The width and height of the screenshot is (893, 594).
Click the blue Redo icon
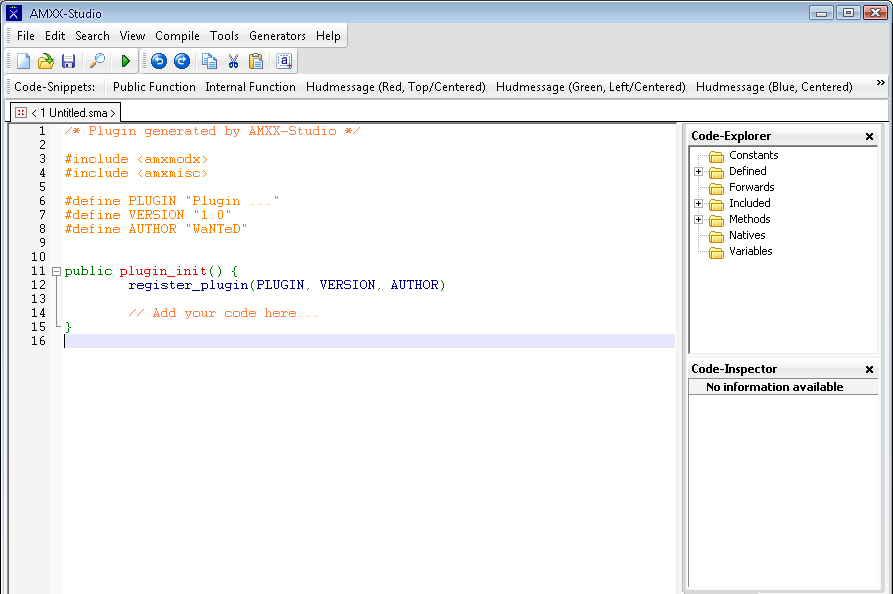click(181, 61)
